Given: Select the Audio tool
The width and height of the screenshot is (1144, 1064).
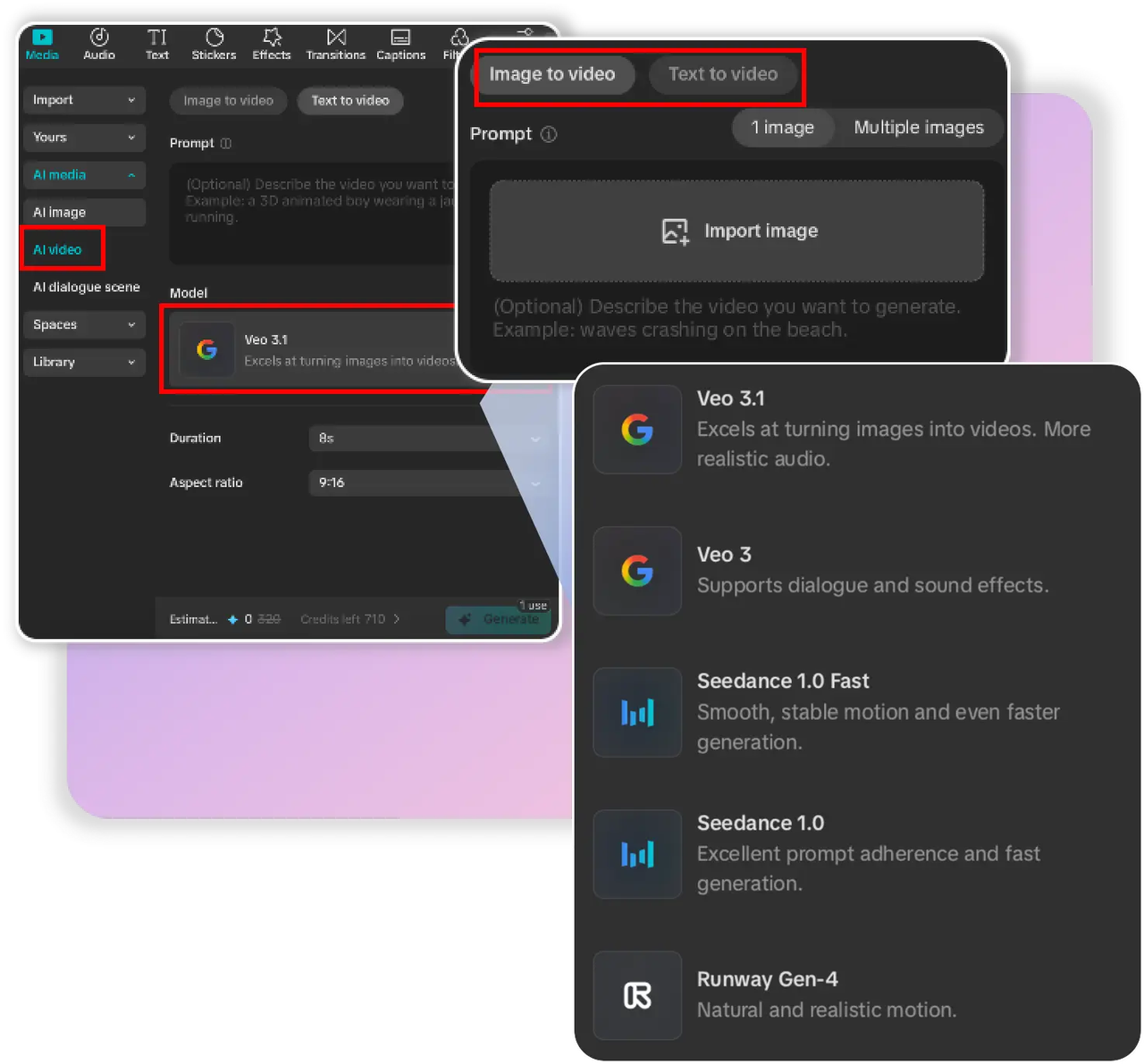Looking at the screenshot, I should tap(98, 44).
